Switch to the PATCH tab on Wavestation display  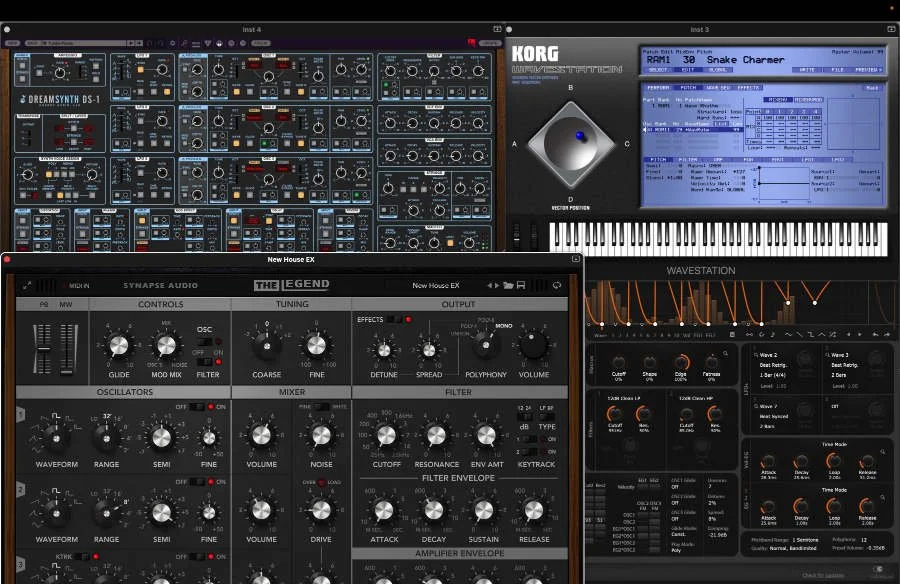tap(687, 88)
